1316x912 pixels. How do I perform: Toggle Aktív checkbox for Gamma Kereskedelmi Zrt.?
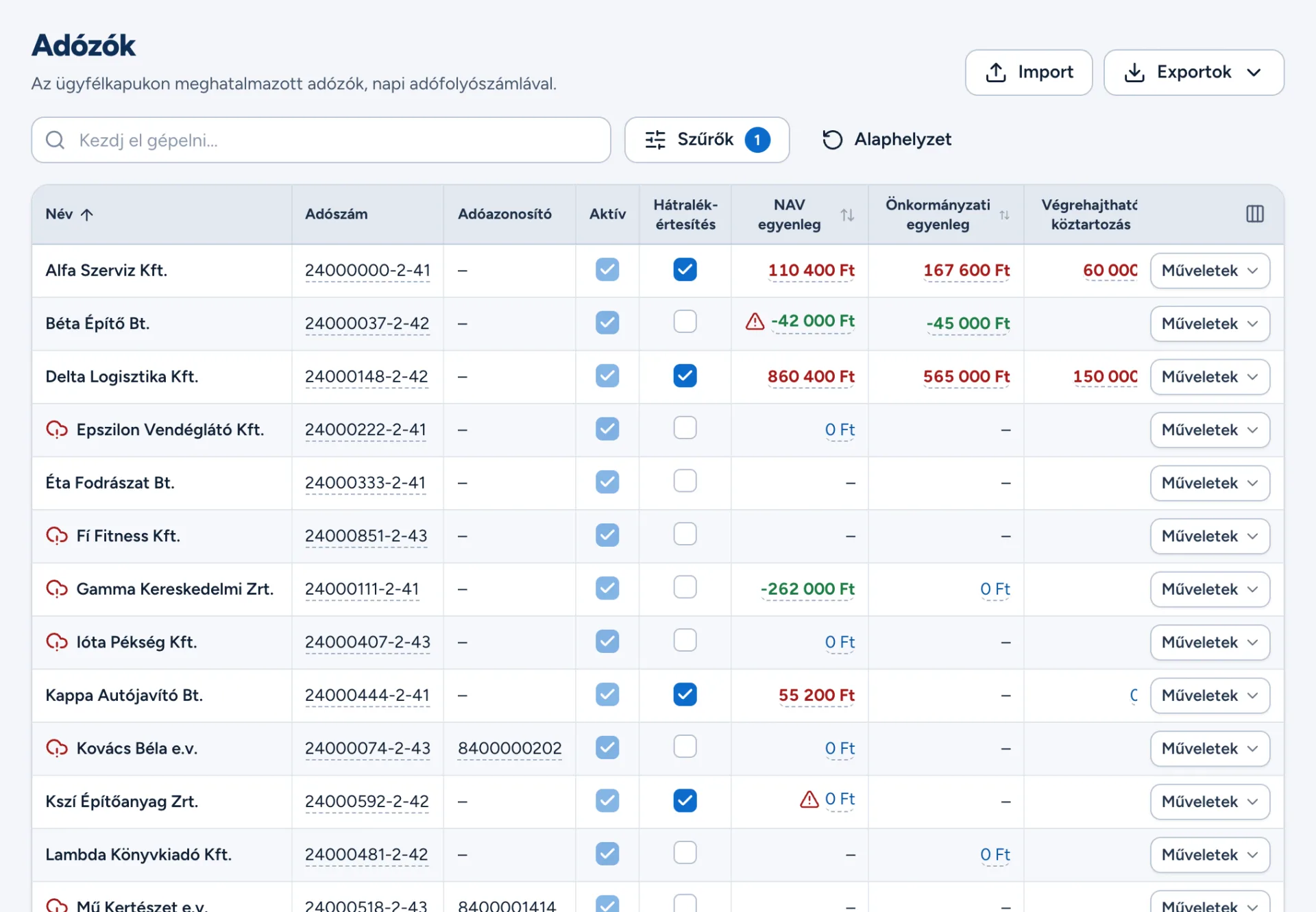coord(607,588)
